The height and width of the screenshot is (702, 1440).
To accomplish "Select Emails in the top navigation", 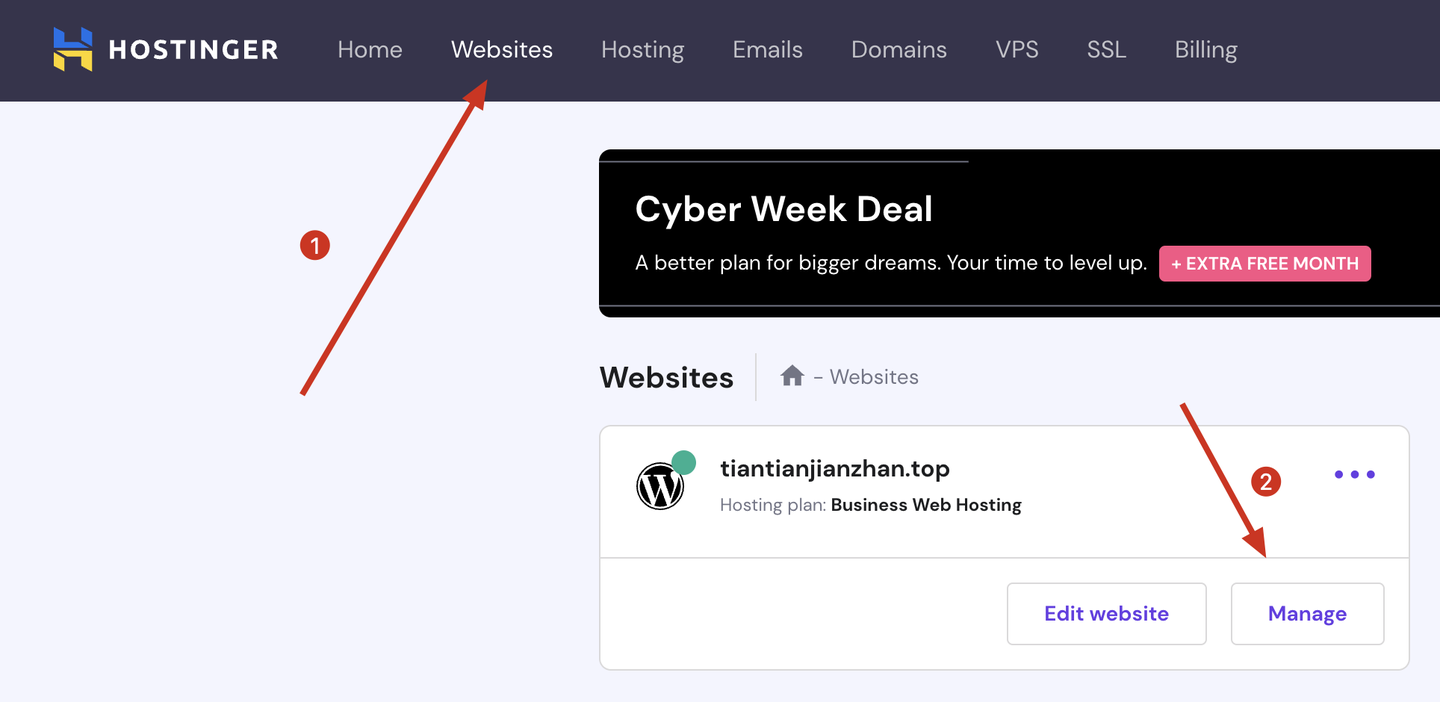I will pyautogui.click(x=768, y=50).
